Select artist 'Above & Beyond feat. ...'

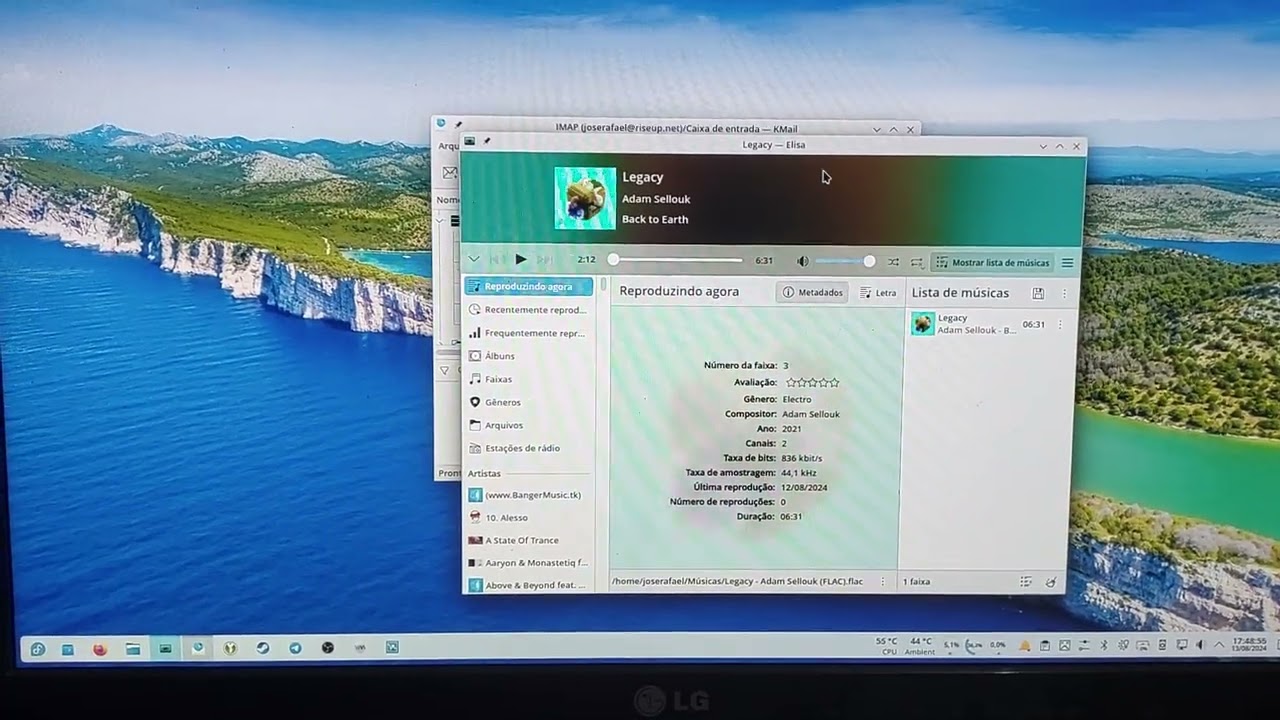529,585
